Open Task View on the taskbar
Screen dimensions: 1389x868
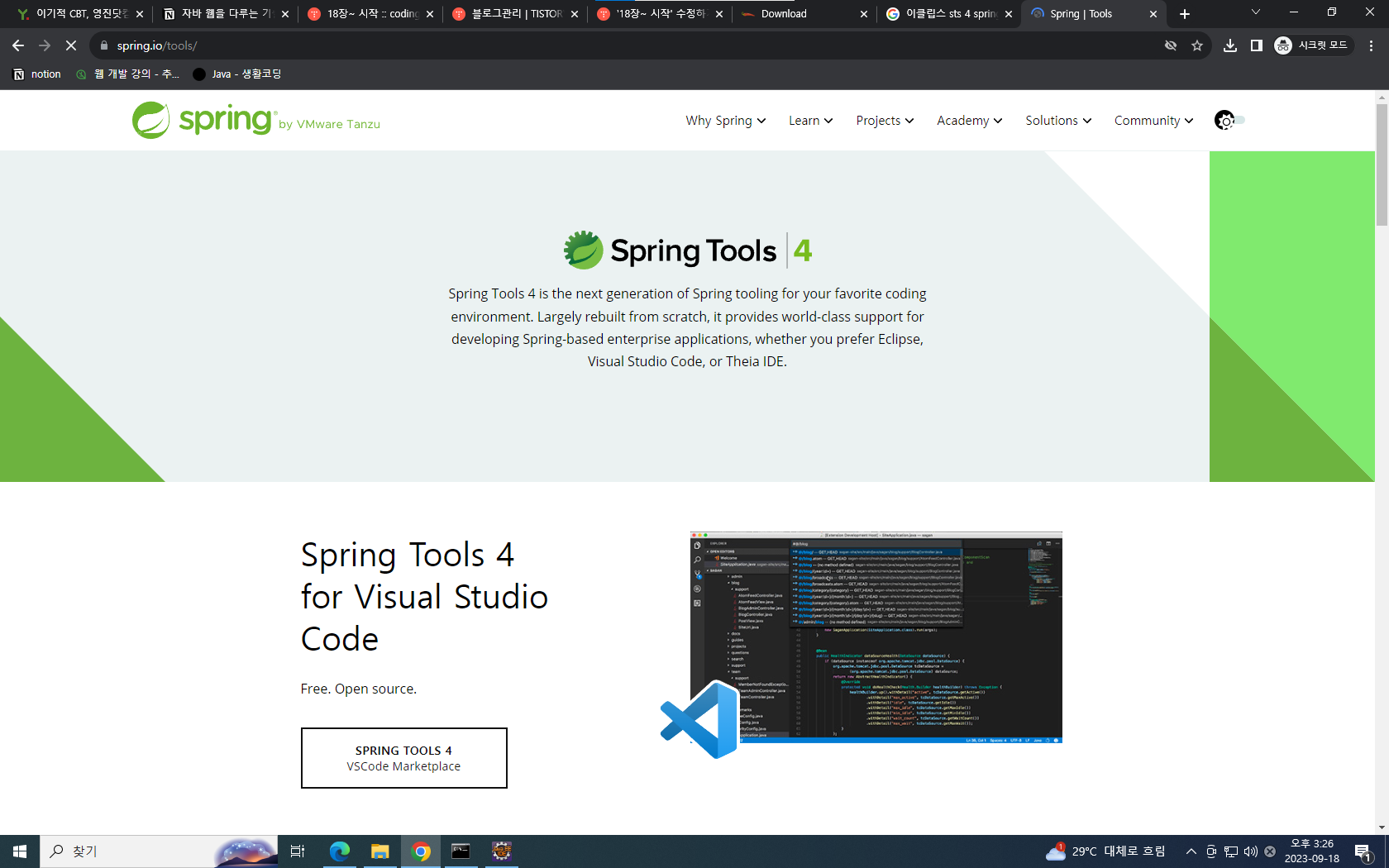pos(298,851)
